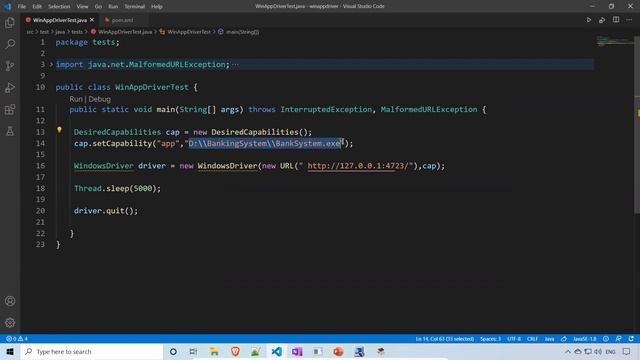
Task: Click line number 16 in the gutter
Action: (40, 166)
